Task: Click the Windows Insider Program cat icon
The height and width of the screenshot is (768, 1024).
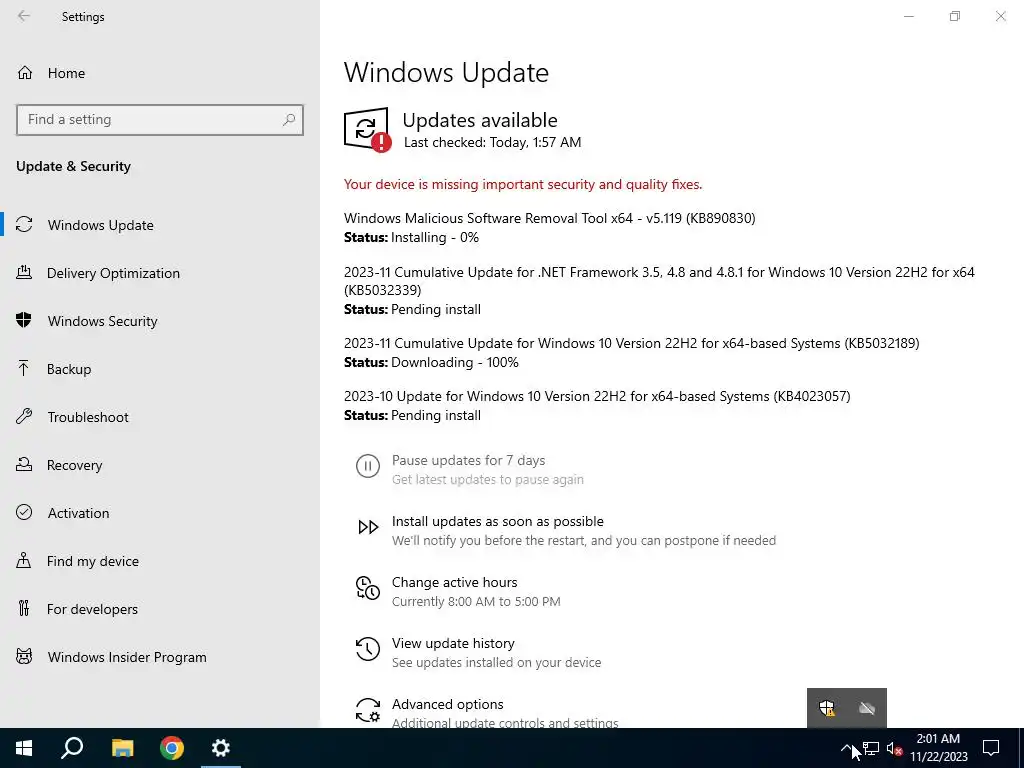Action: pos(24,657)
